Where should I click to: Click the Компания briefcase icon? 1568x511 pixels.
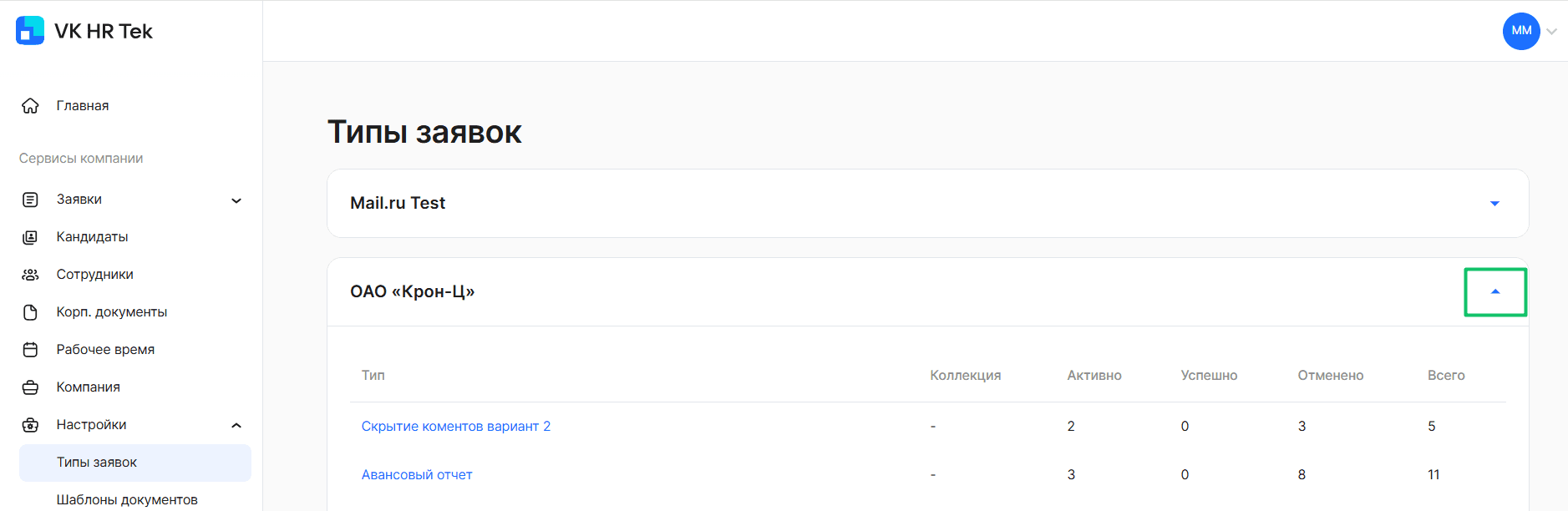[30, 387]
